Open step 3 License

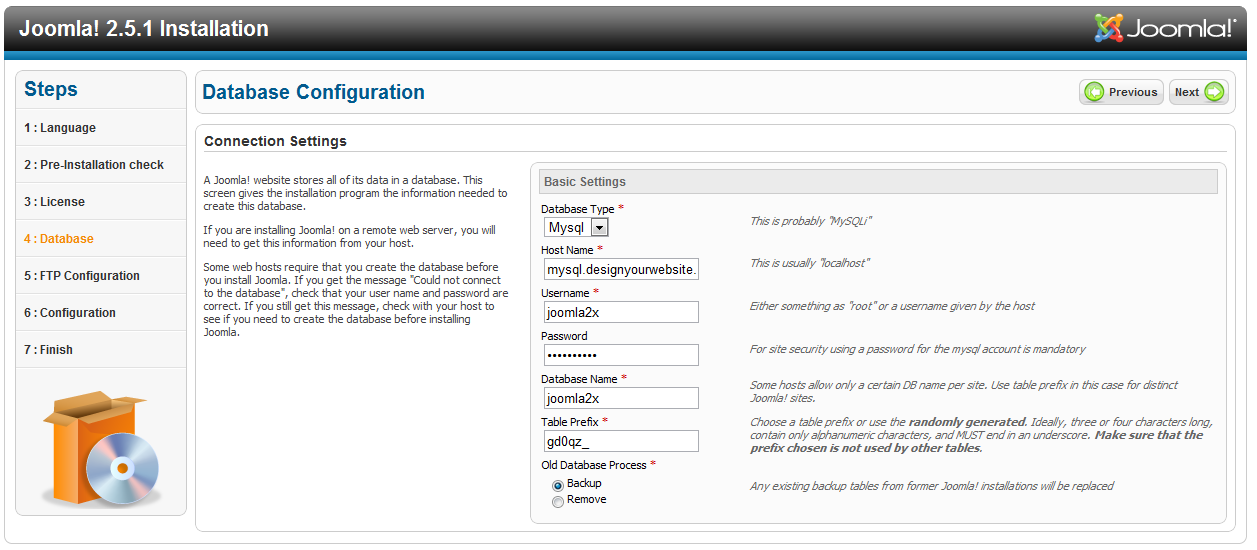click(x=101, y=202)
